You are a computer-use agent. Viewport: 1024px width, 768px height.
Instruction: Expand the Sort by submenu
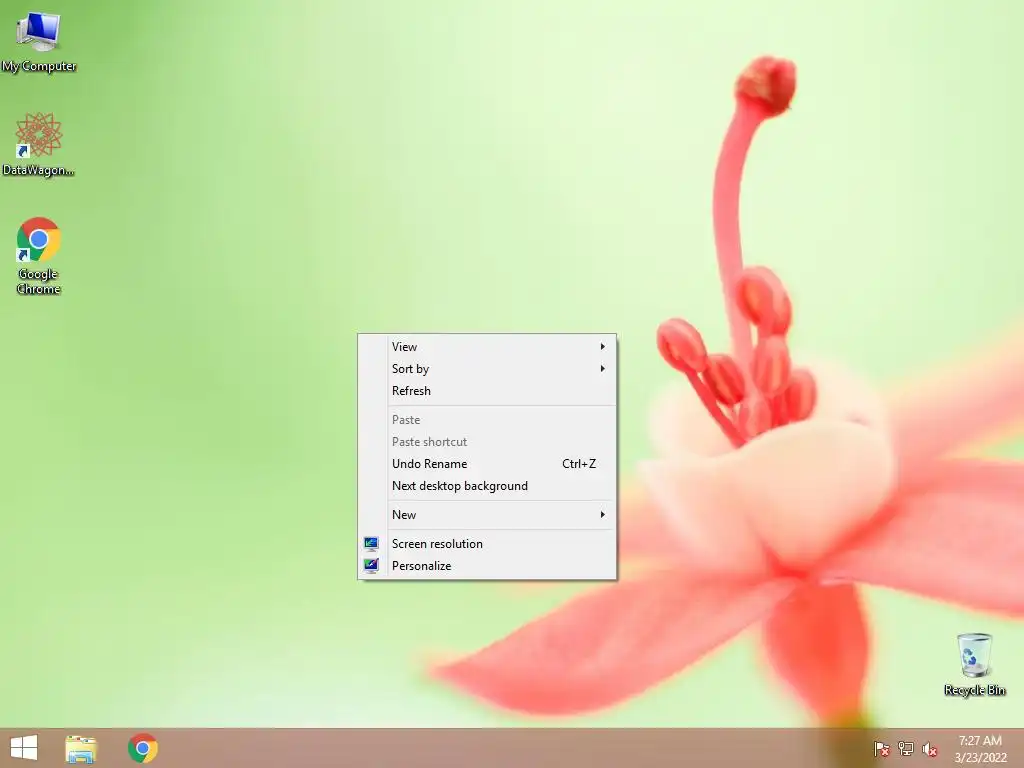click(x=487, y=369)
